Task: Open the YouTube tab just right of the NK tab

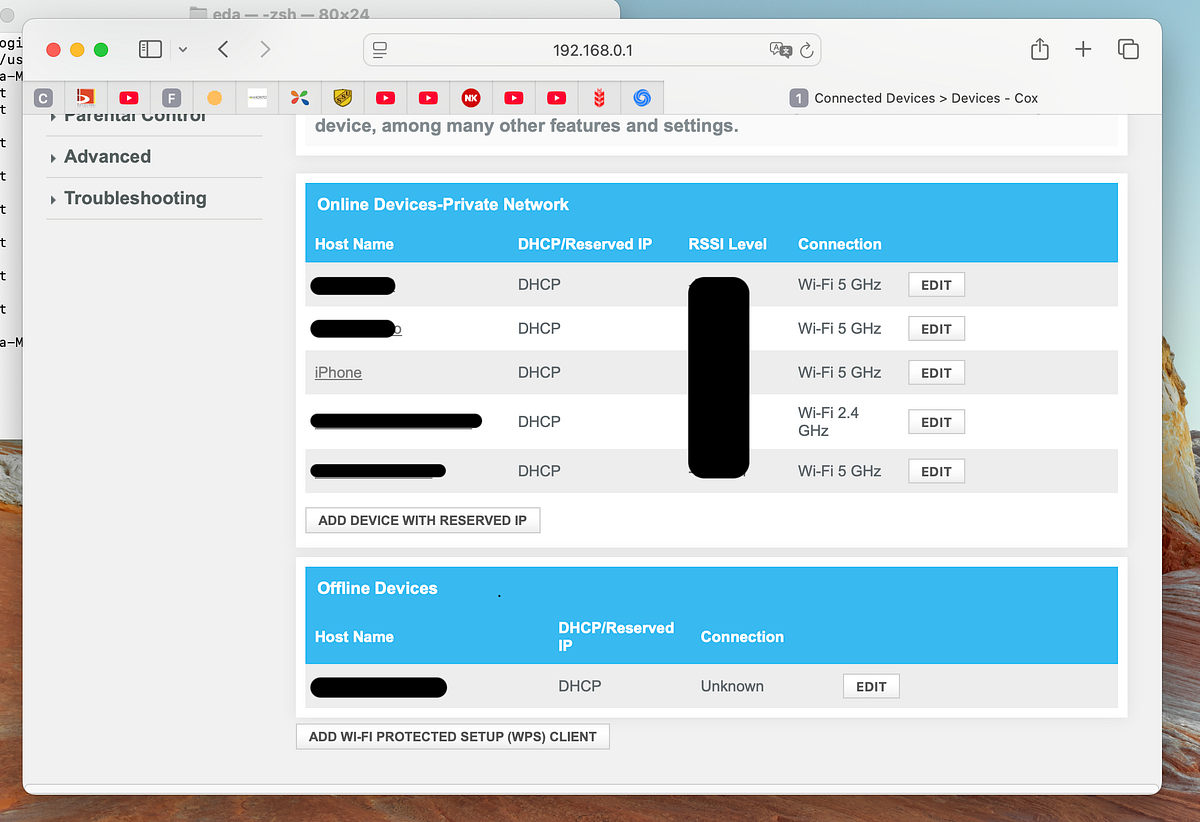Action: tap(514, 98)
